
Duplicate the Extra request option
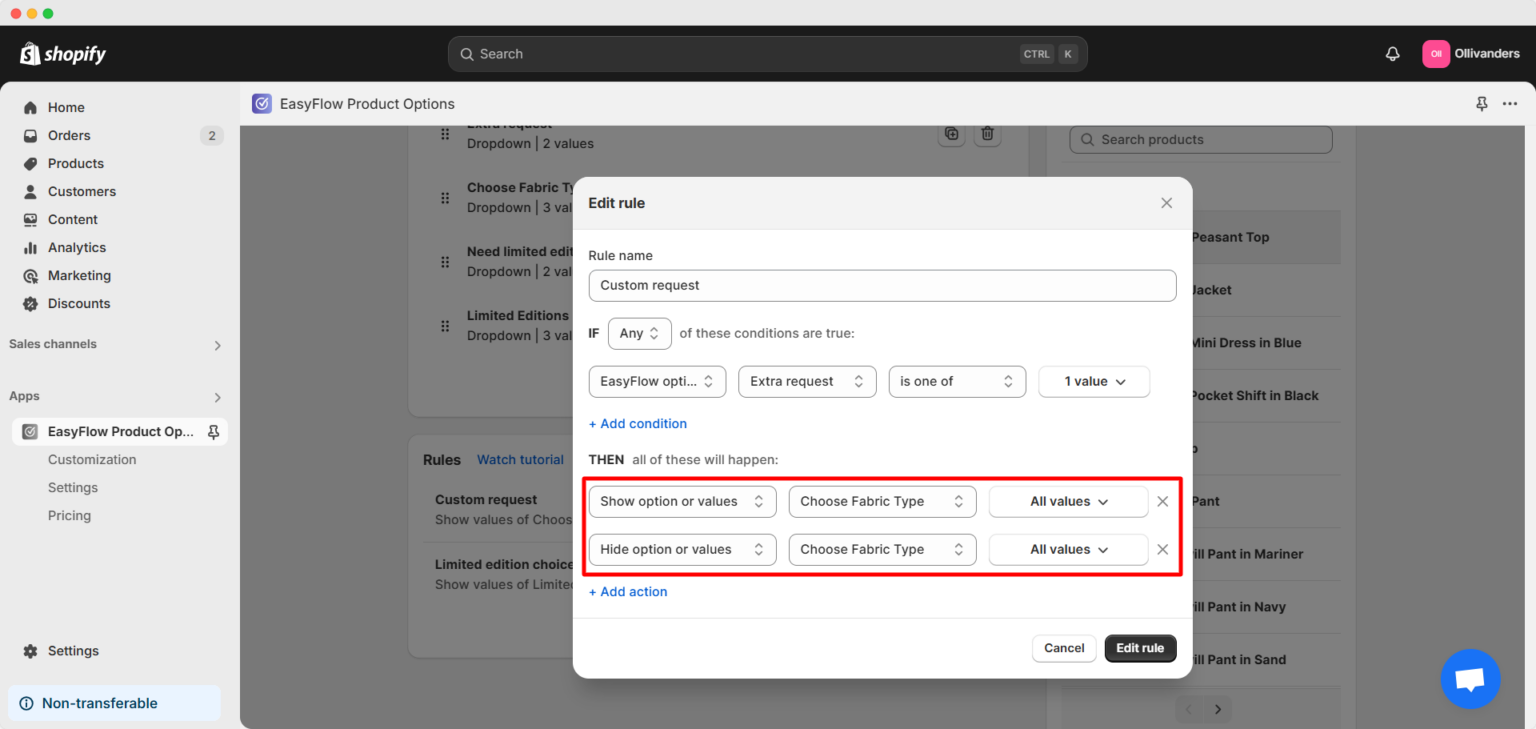(x=951, y=133)
